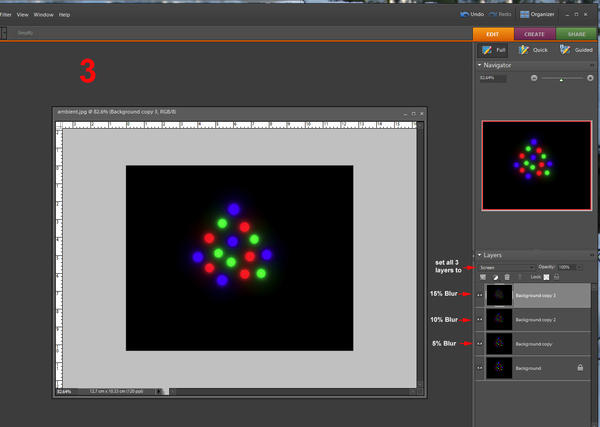Toggle visibility of Background copy layer
600x427 pixels.
(480, 344)
